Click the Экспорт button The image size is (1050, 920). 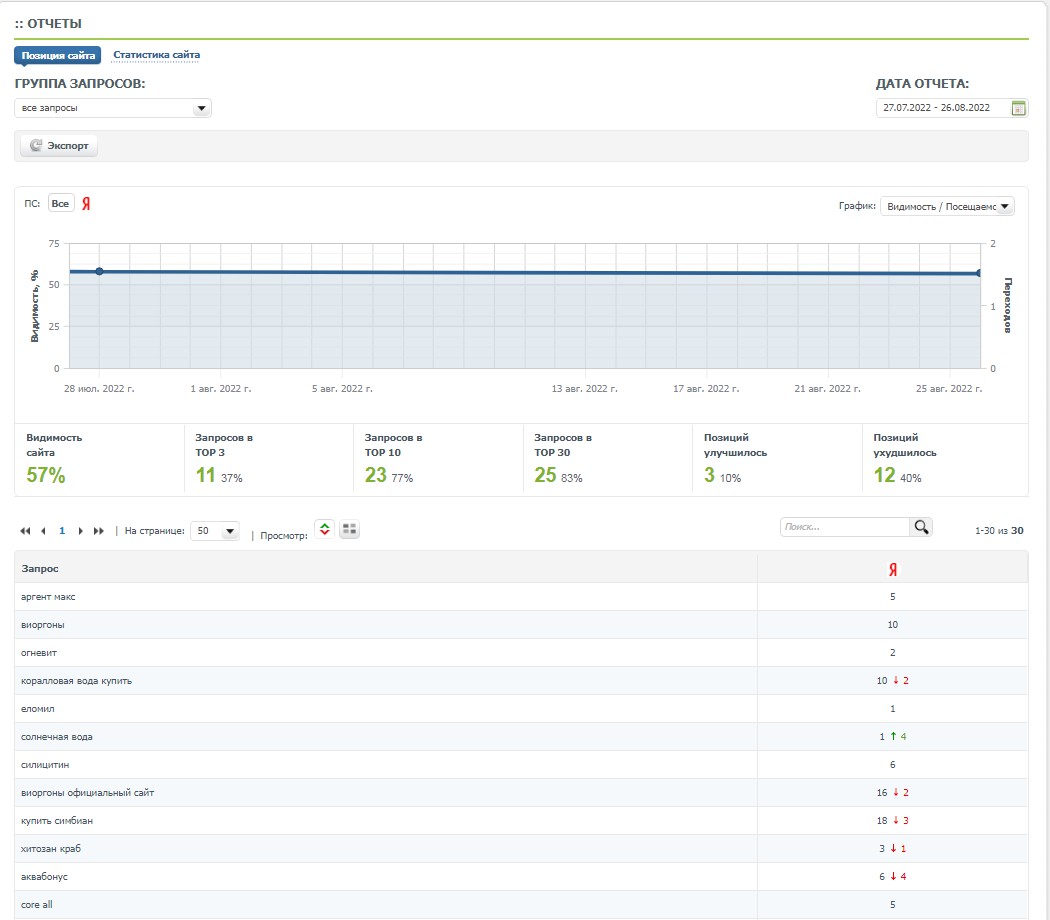point(59,146)
